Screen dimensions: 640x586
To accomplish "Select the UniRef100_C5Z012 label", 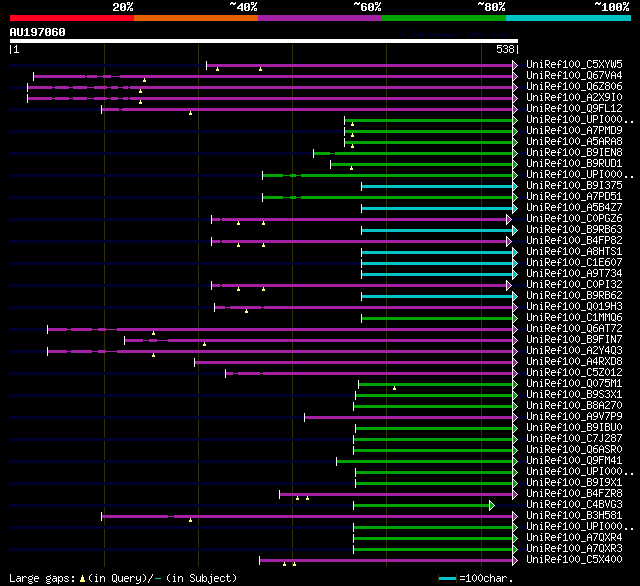I will (574, 373).
